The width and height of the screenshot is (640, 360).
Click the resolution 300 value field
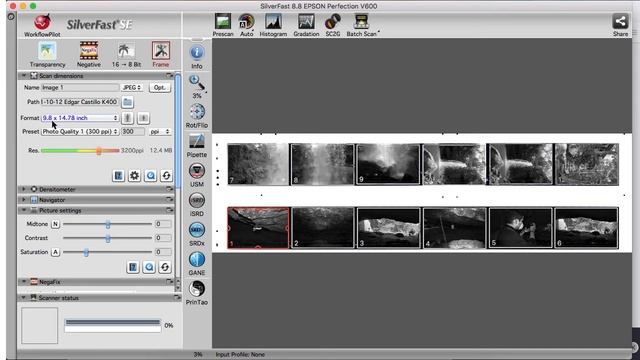click(x=133, y=132)
